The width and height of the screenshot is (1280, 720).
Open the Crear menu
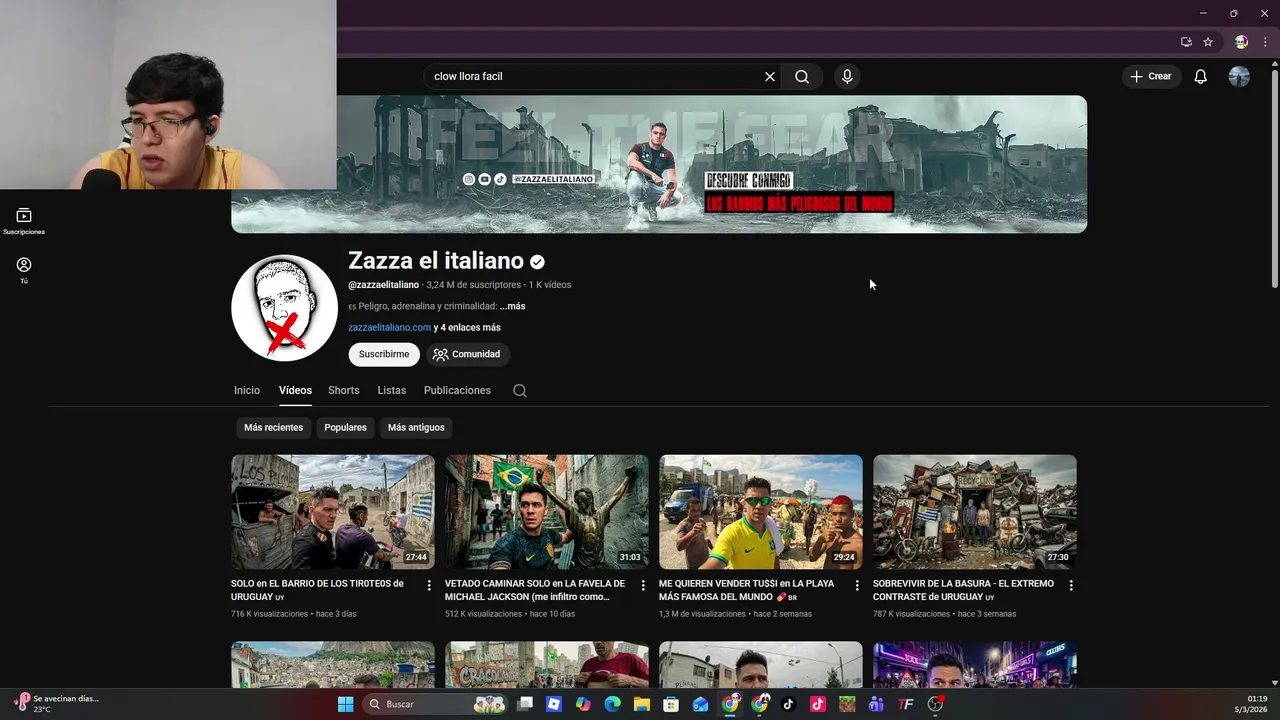[1151, 76]
